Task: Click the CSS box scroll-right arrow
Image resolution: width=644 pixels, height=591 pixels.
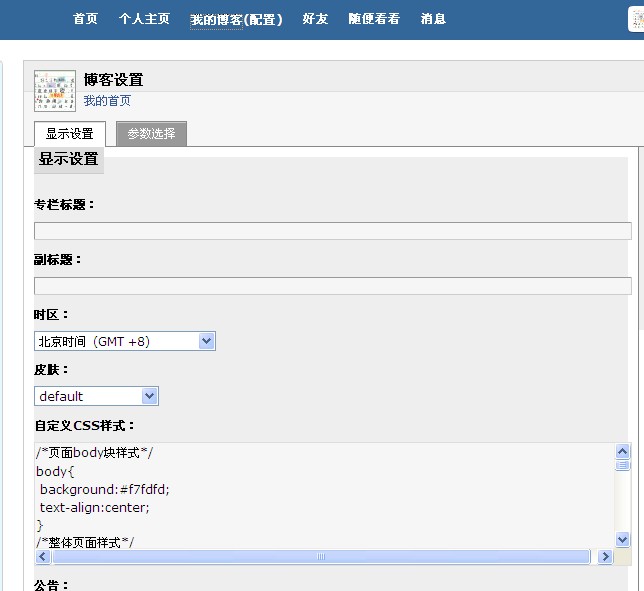Action: (605, 557)
